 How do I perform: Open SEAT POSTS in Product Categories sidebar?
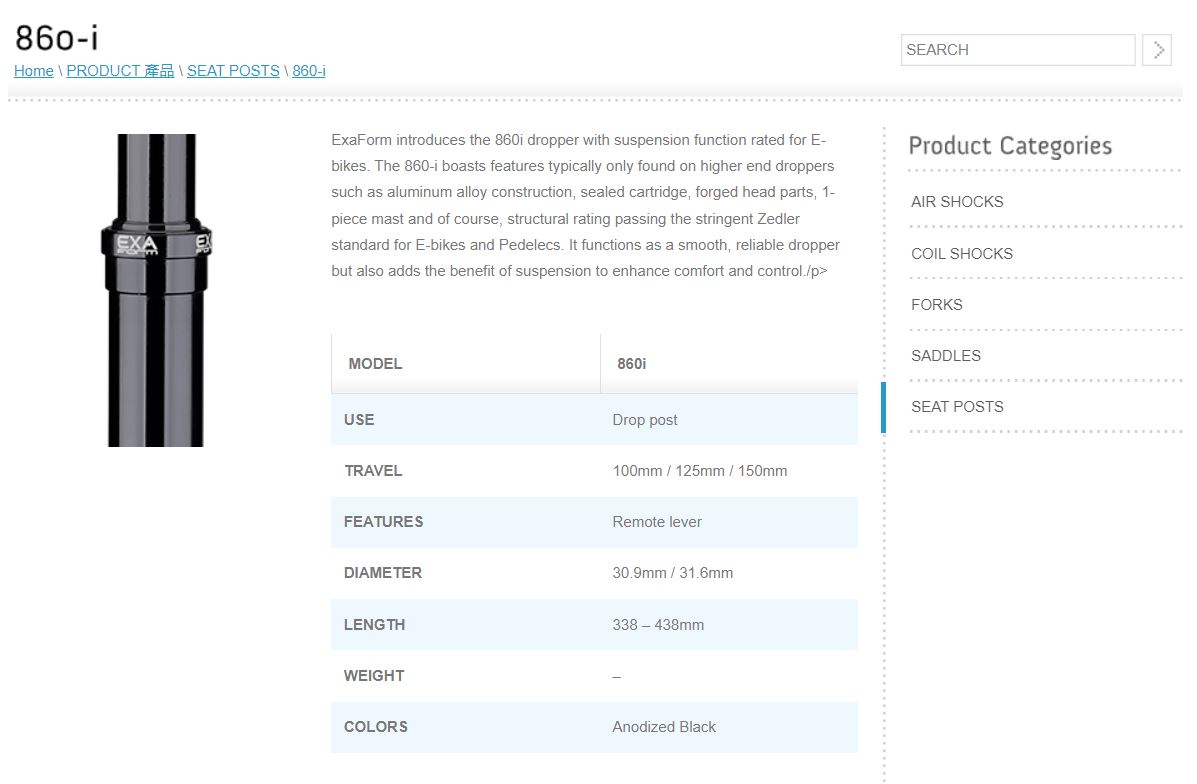coord(957,407)
